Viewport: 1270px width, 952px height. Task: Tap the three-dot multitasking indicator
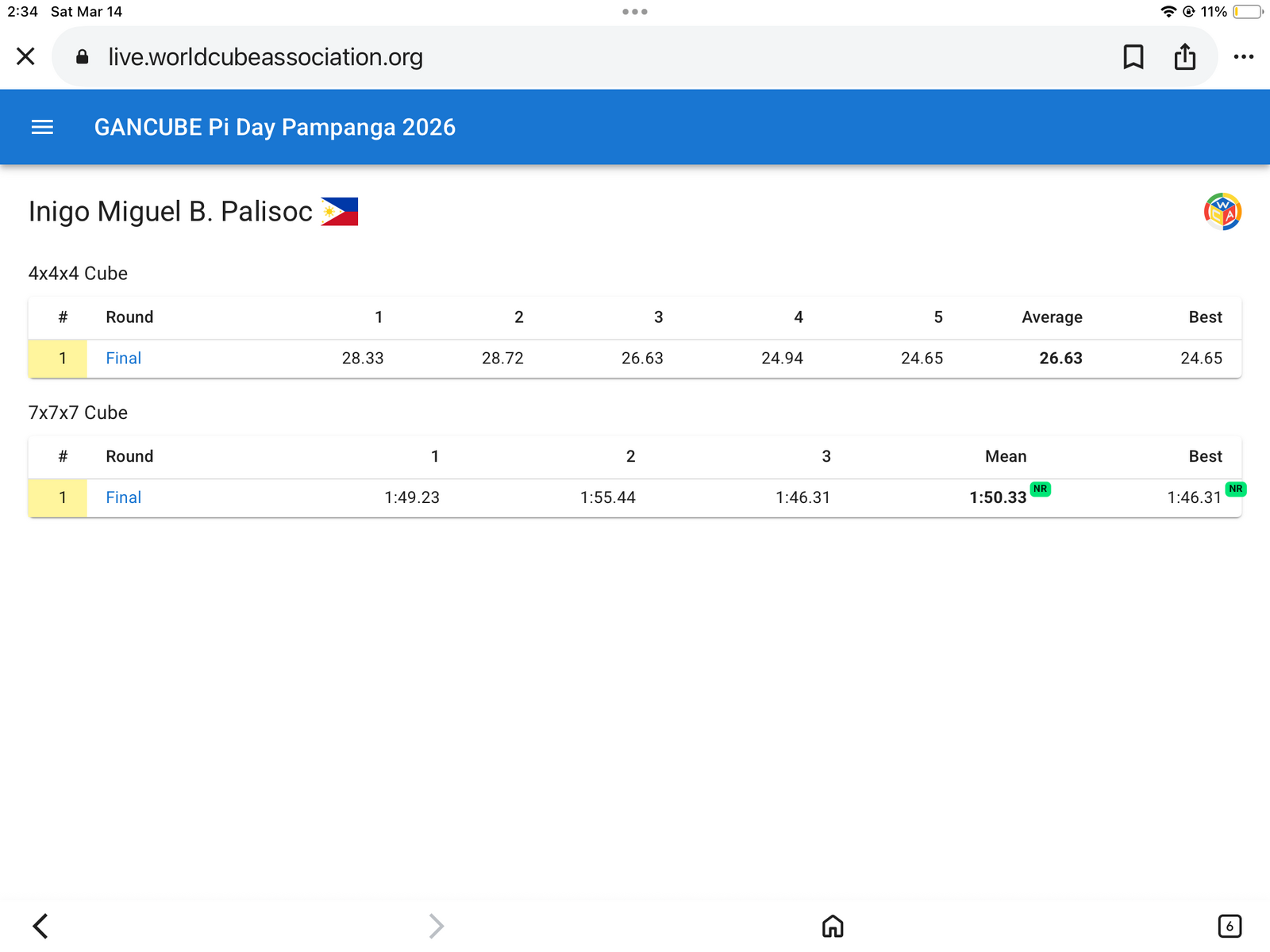coord(635,11)
